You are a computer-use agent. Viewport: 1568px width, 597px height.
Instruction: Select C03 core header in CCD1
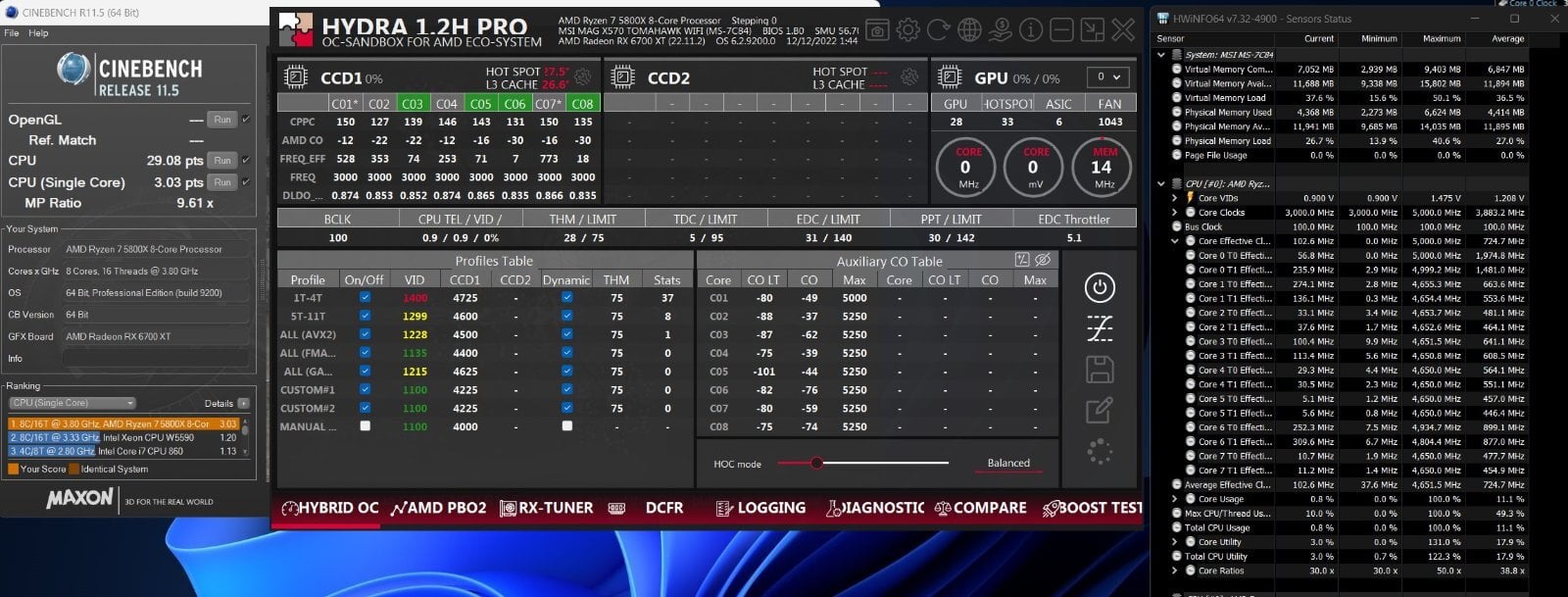tap(414, 103)
